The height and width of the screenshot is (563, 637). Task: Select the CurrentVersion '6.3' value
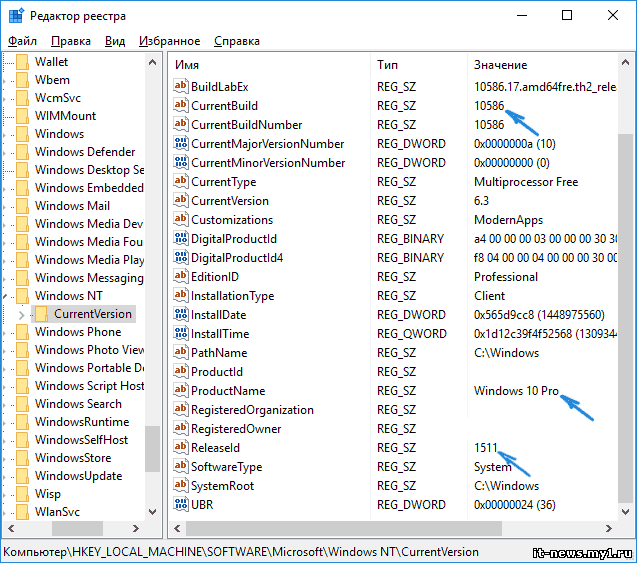[x=481, y=201]
